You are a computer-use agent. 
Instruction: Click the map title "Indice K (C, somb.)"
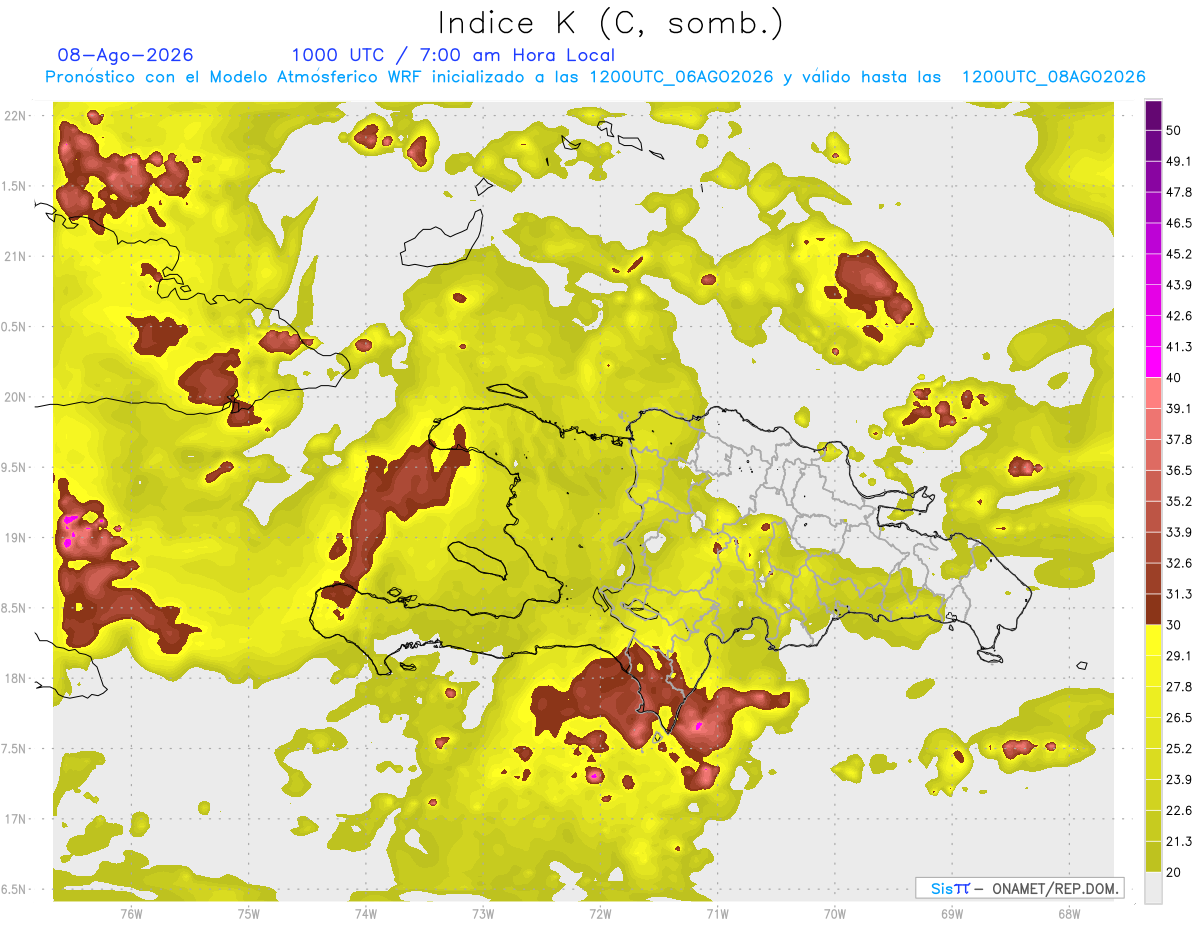click(611, 23)
